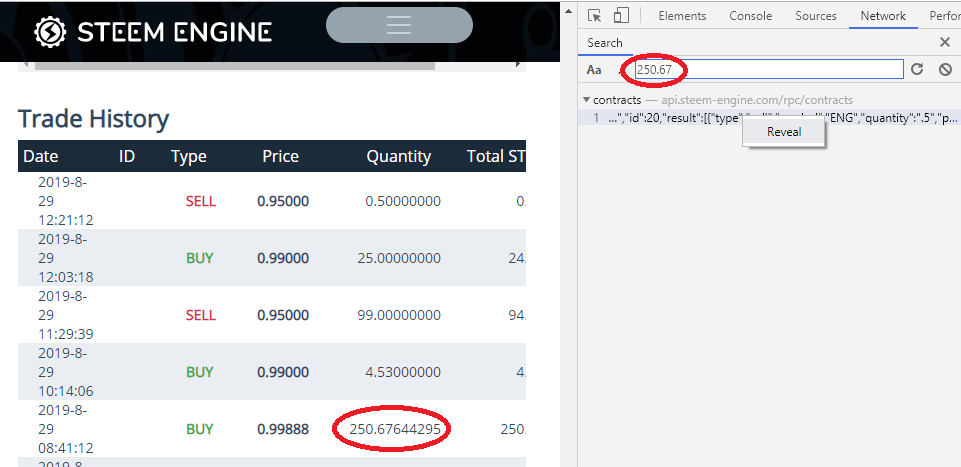Screen dimensions: 961x467
Task: Select the 12:21:12 trade date cell
Action: (x=66, y=201)
